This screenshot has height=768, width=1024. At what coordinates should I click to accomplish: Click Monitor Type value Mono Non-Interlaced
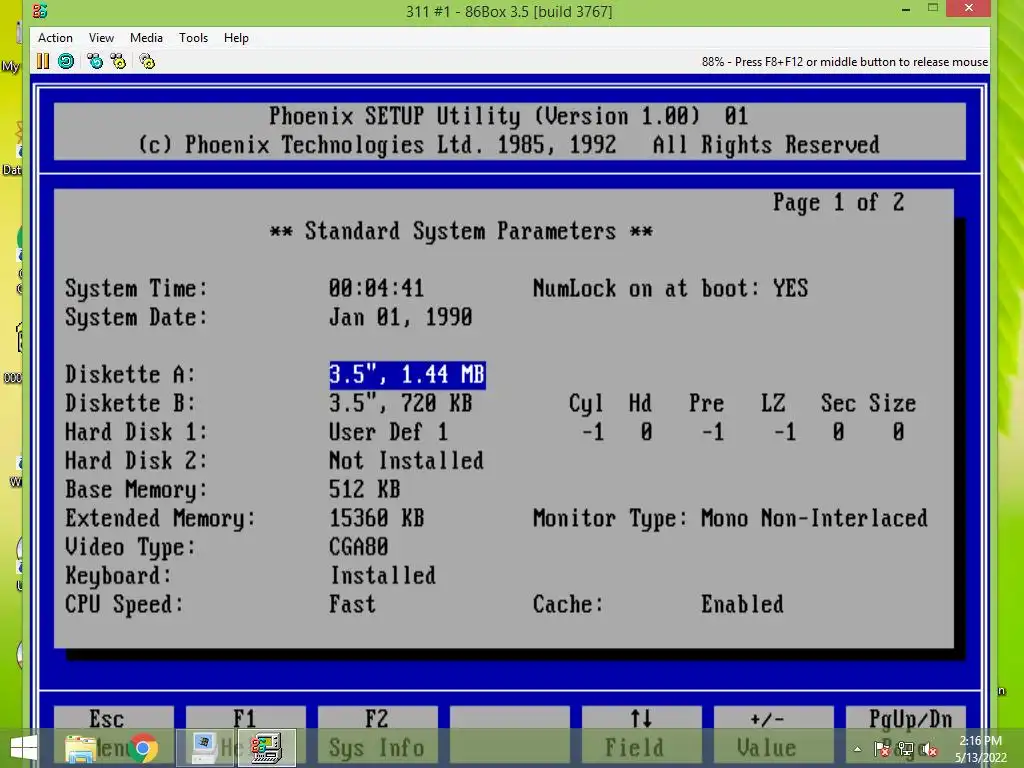coord(814,519)
